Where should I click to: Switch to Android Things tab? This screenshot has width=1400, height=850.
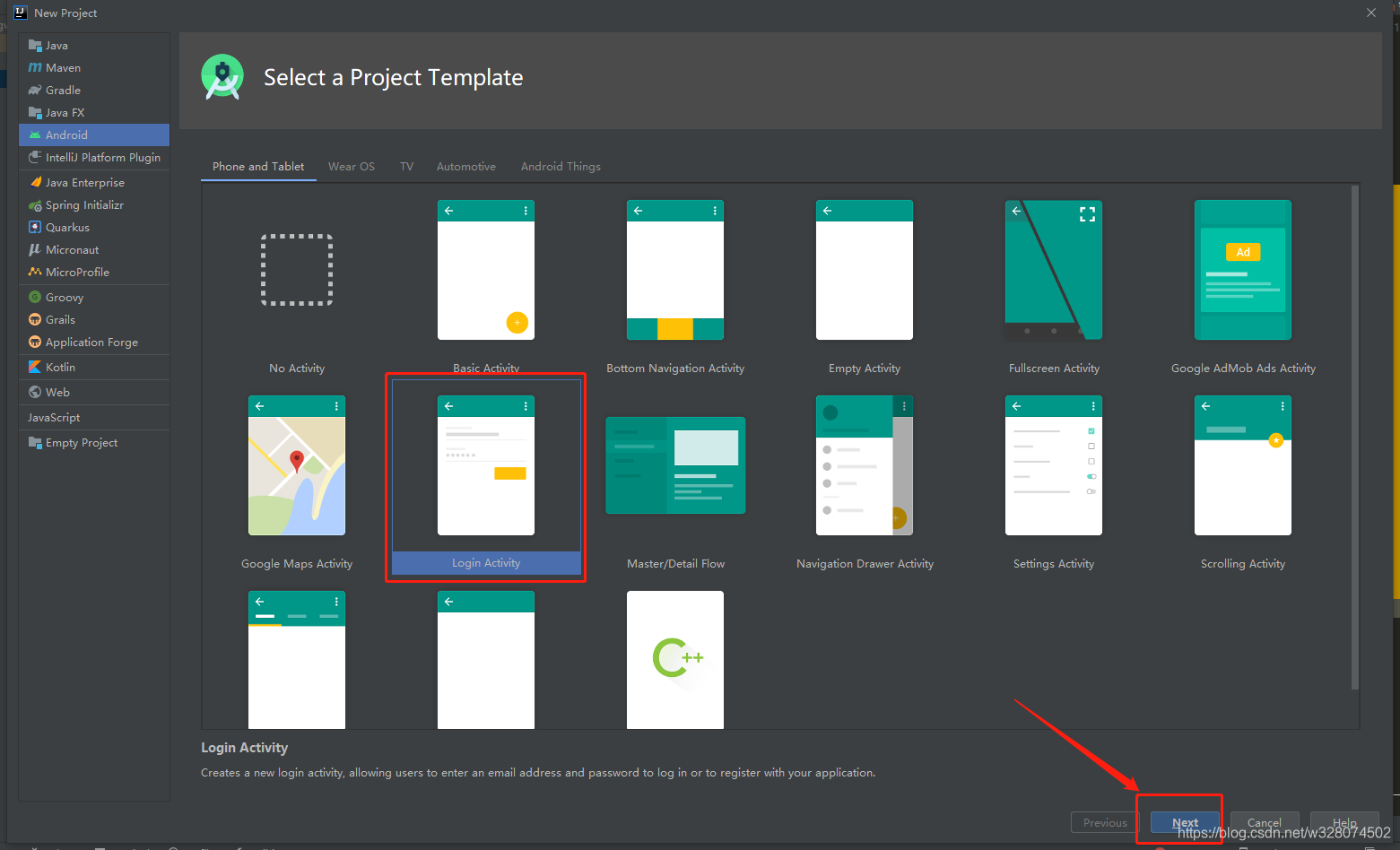(x=561, y=167)
